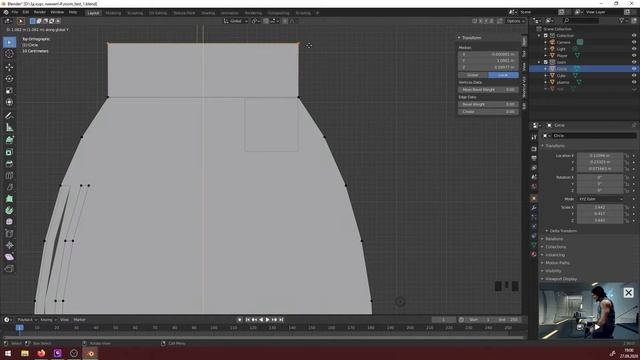
Task: Select the Cursor tool
Action: click(x=9, y=54)
